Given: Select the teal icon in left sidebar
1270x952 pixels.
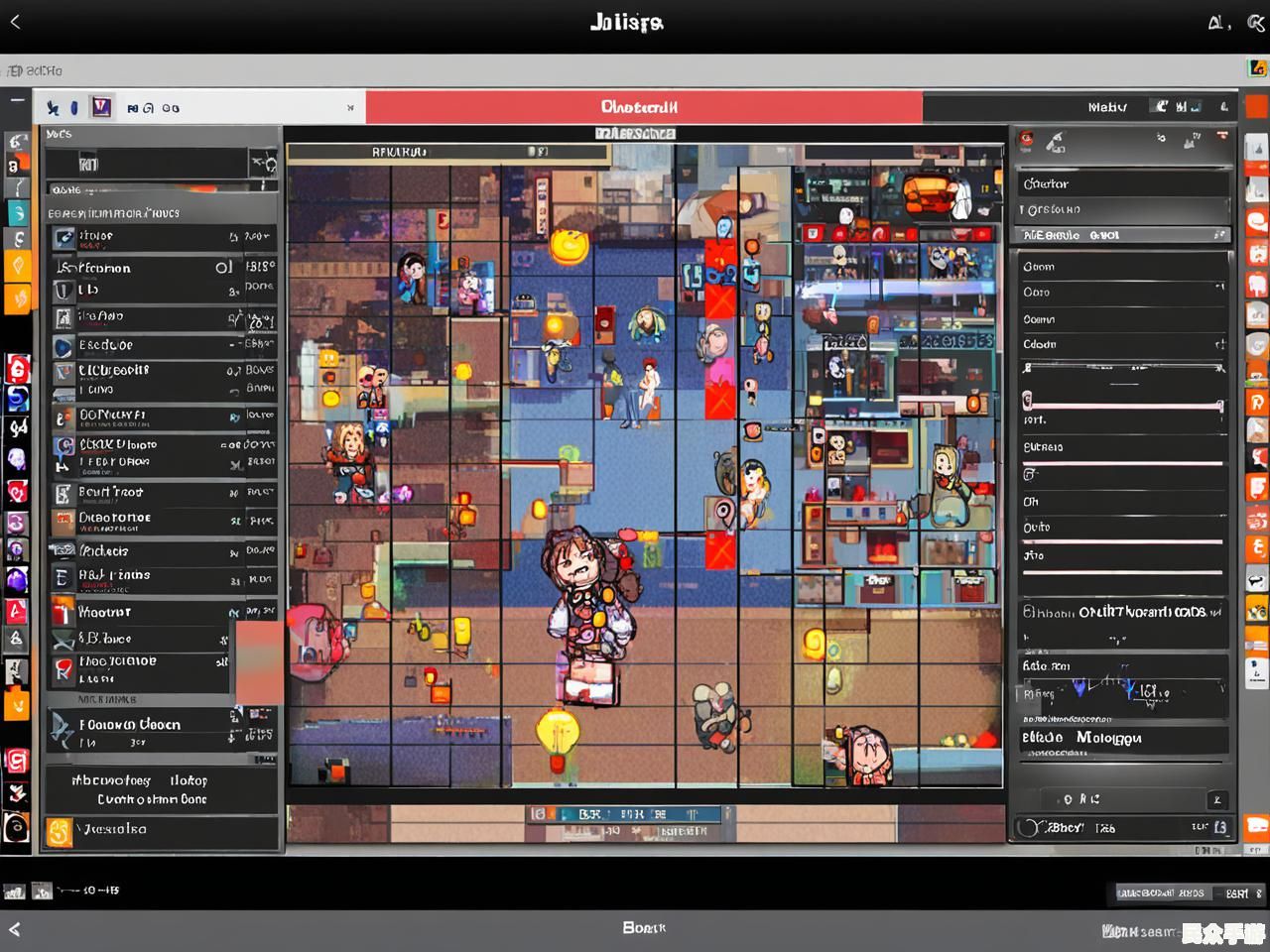Looking at the screenshot, I should click(18, 212).
